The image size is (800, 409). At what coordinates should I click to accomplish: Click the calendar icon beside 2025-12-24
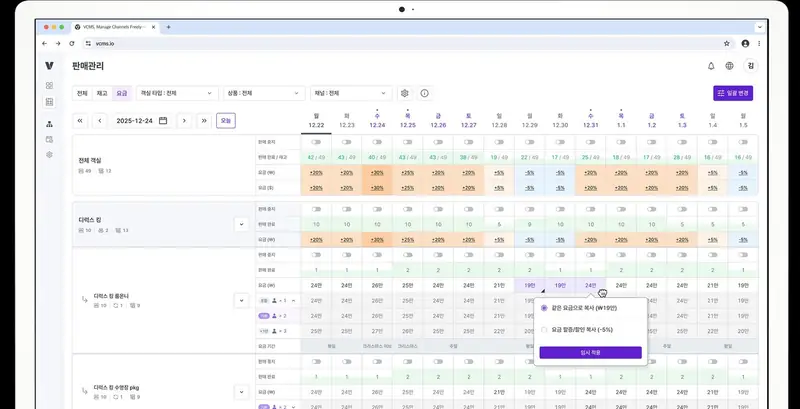pyautogui.click(x=163, y=121)
